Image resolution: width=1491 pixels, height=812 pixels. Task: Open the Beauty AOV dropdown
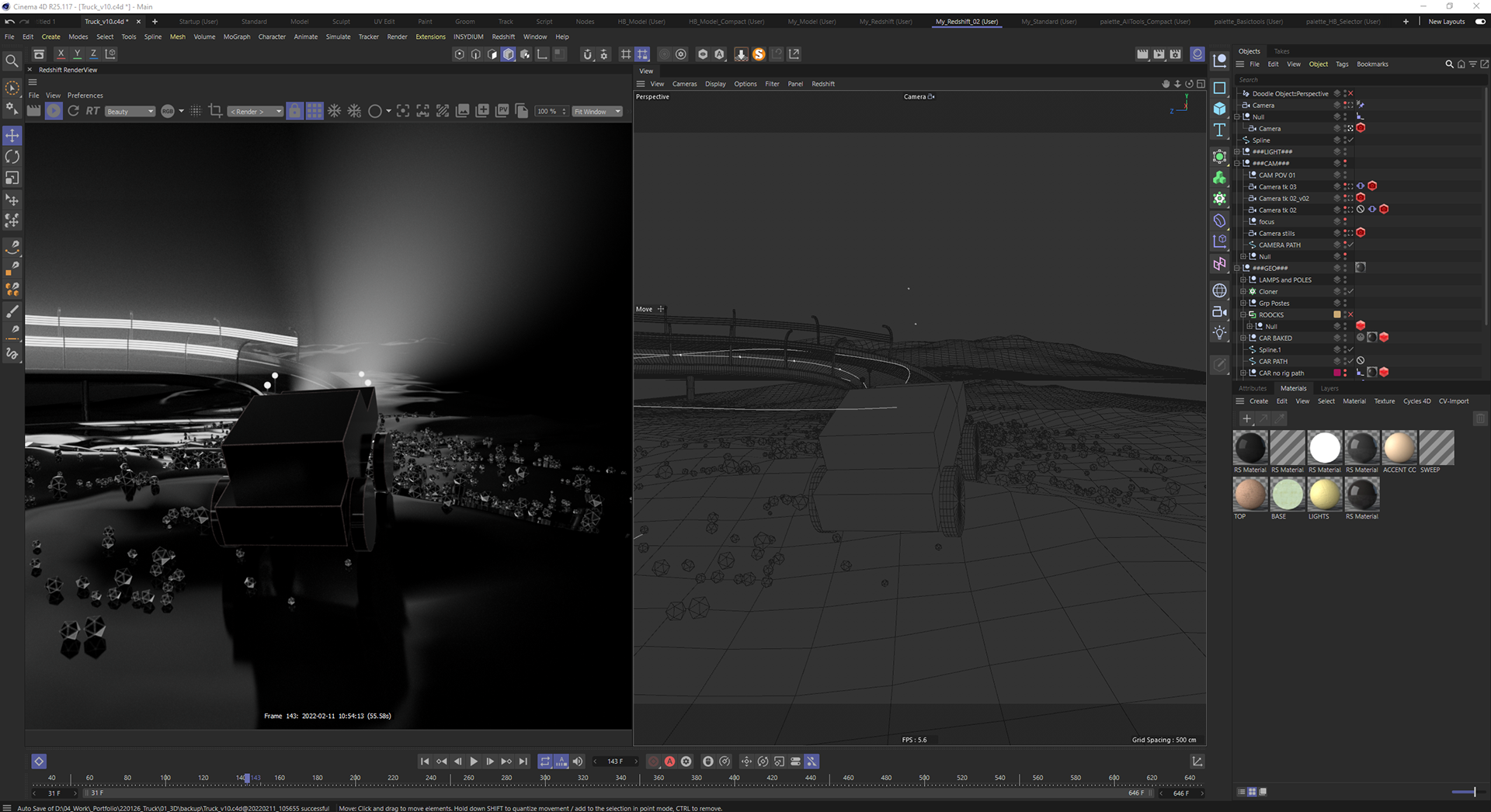coord(130,112)
